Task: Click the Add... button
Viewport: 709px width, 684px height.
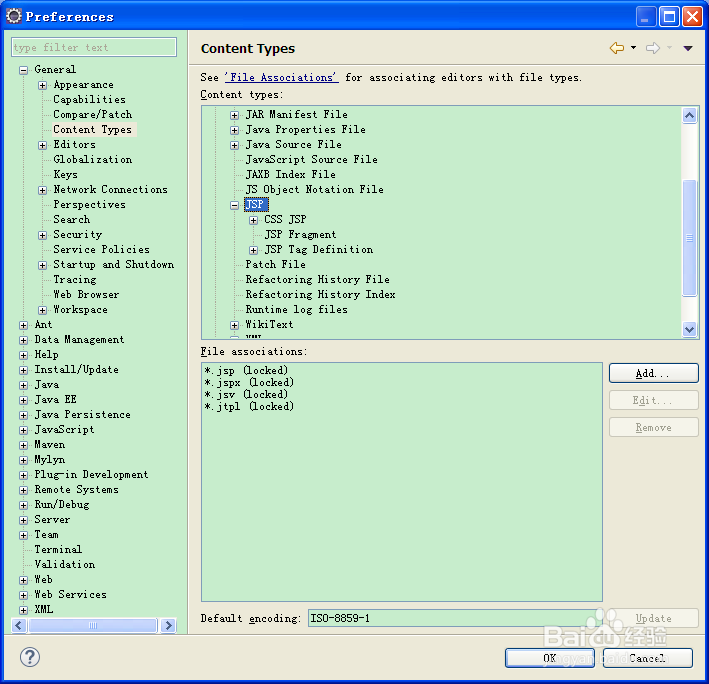Action: 653,373
